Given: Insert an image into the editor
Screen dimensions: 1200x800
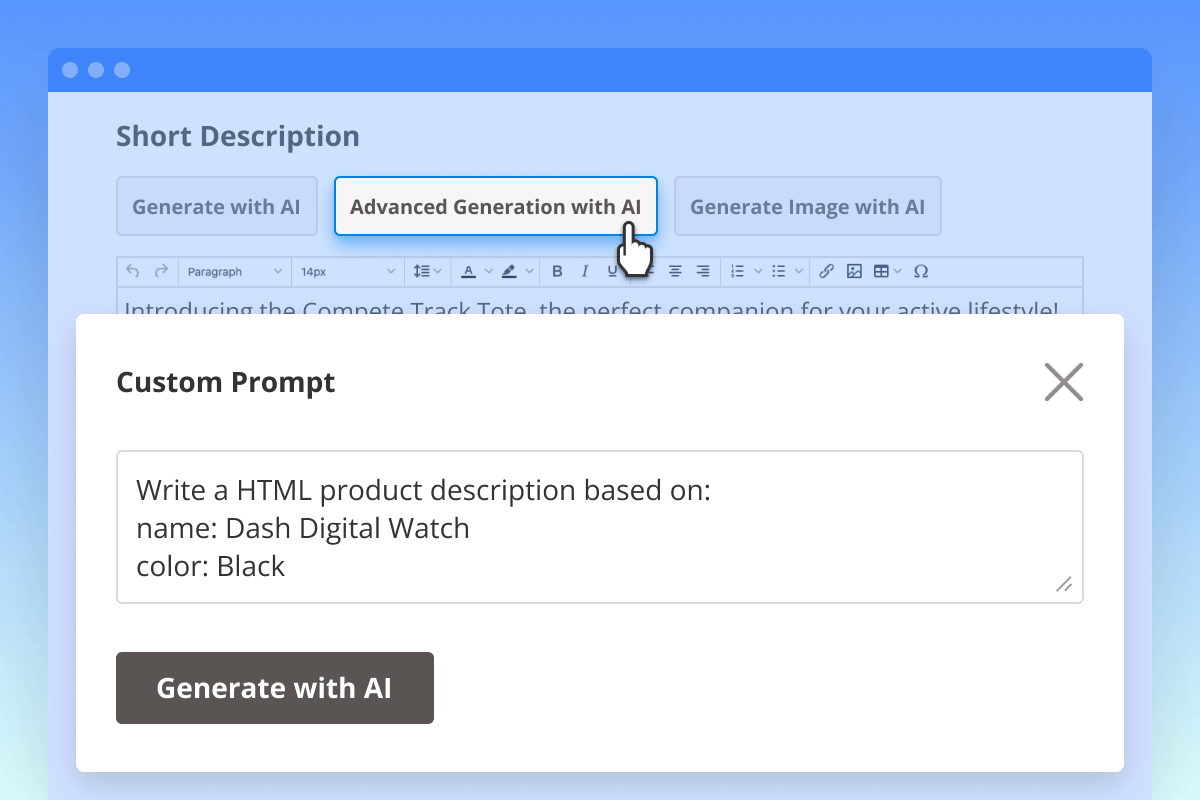Looking at the screenshot, I should click(x=854, y=271).
